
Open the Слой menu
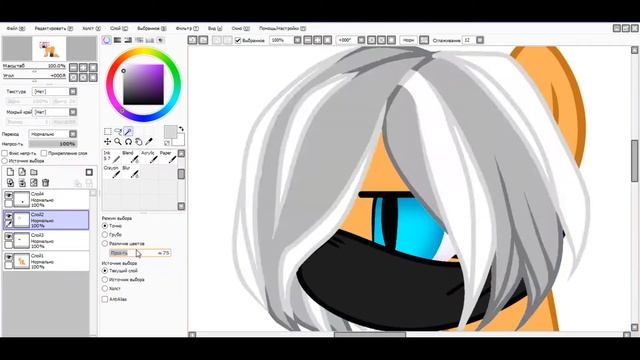tap(119, 29)
